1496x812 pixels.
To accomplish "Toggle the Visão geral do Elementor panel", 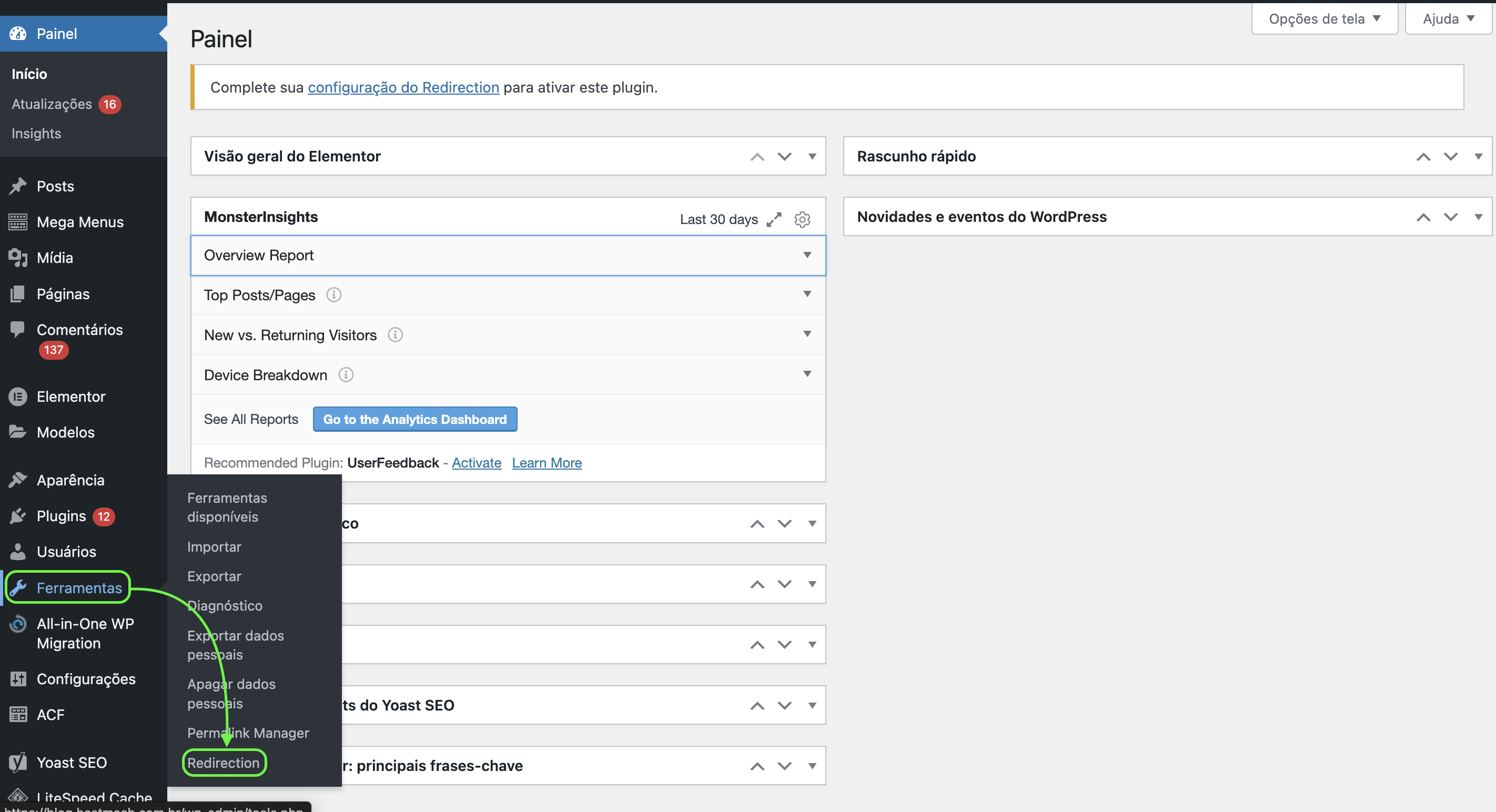I will 813,157.
